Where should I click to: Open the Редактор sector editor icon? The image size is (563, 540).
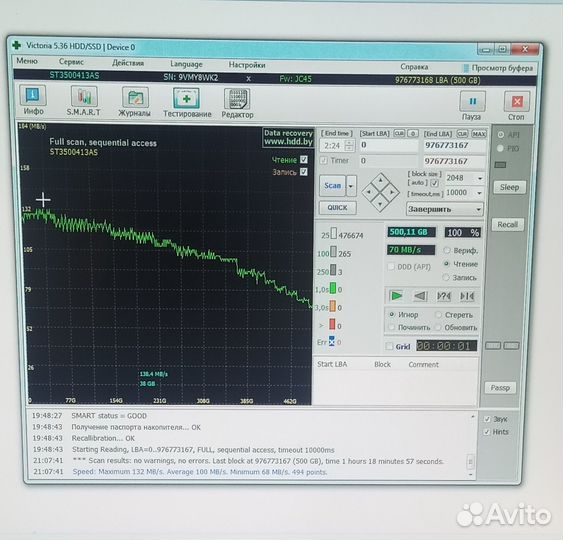pos(237,99)
